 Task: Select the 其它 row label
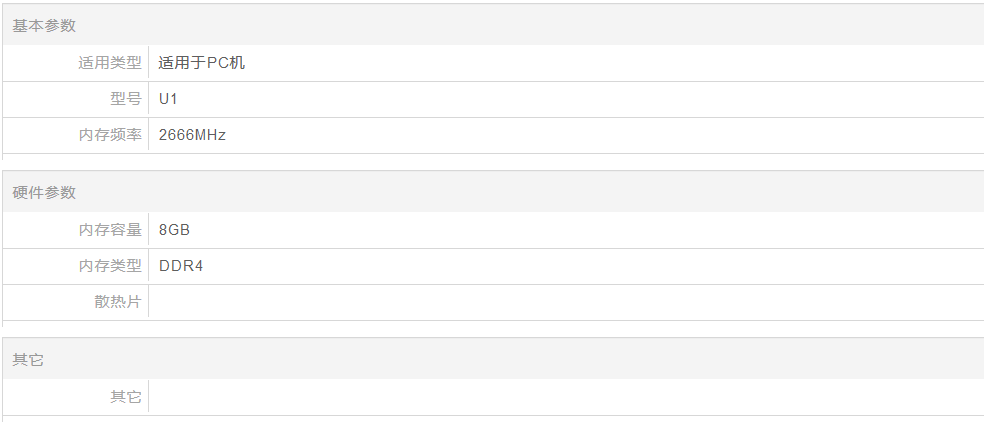[126, 397]
